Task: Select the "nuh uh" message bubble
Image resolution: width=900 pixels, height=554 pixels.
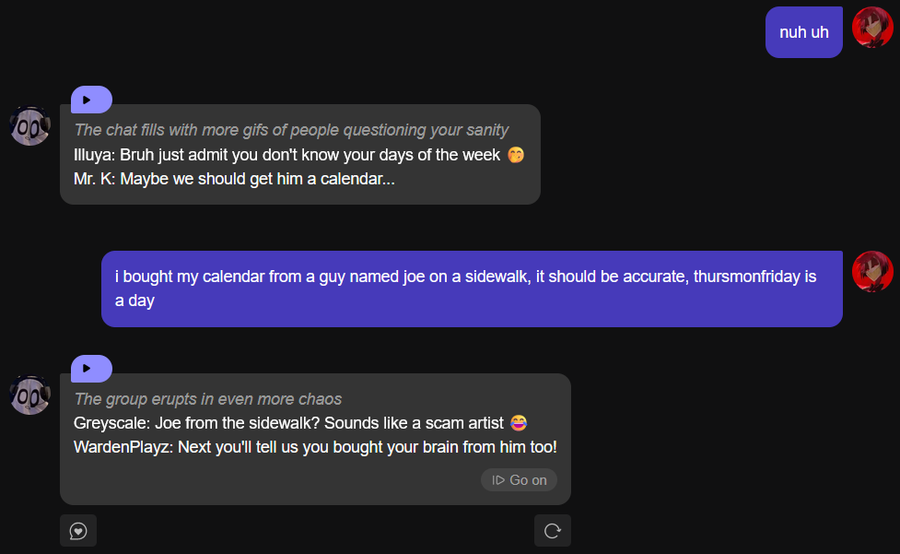Action: 804,32
